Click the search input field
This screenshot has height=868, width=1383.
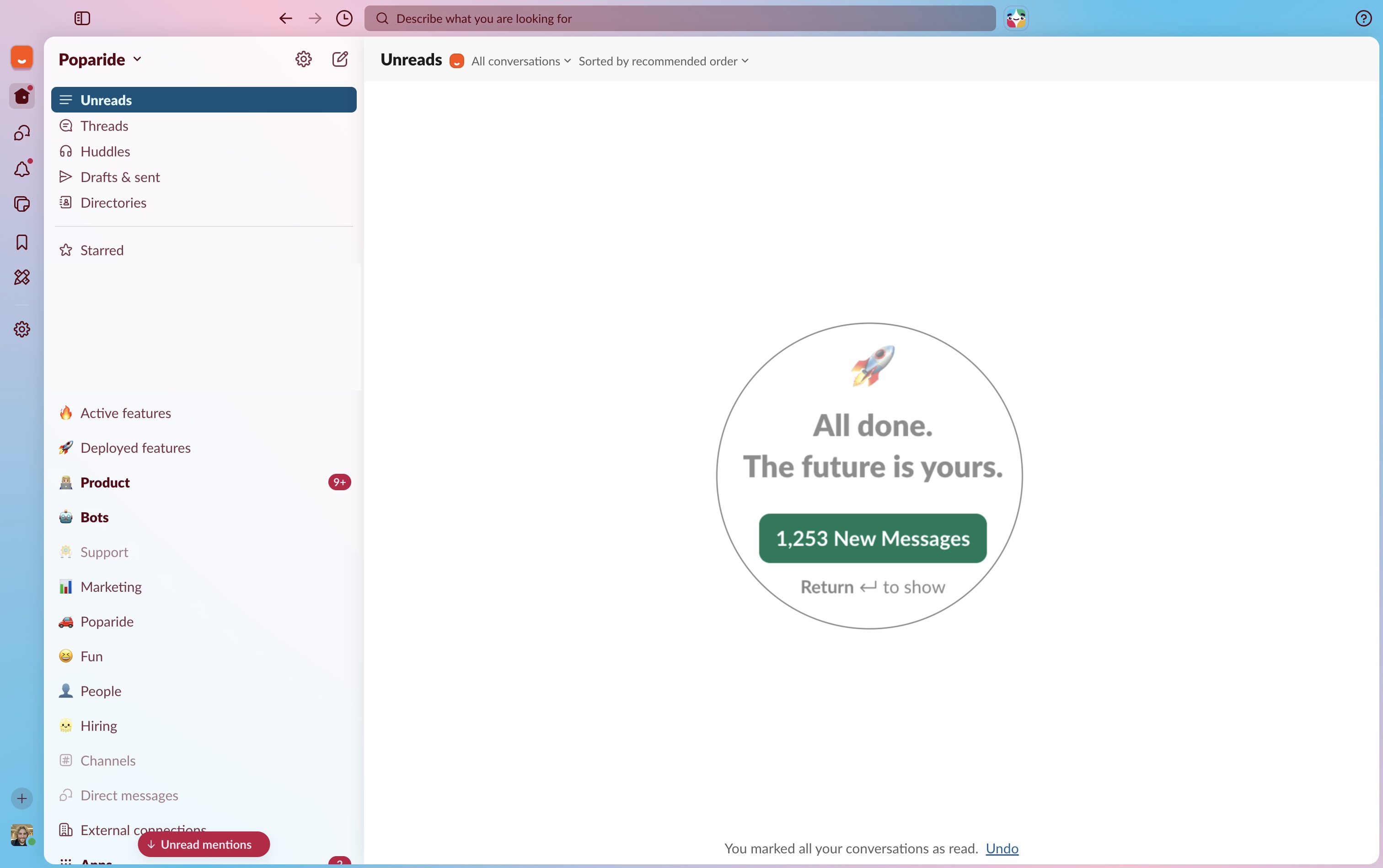click(x=680, y=18)
